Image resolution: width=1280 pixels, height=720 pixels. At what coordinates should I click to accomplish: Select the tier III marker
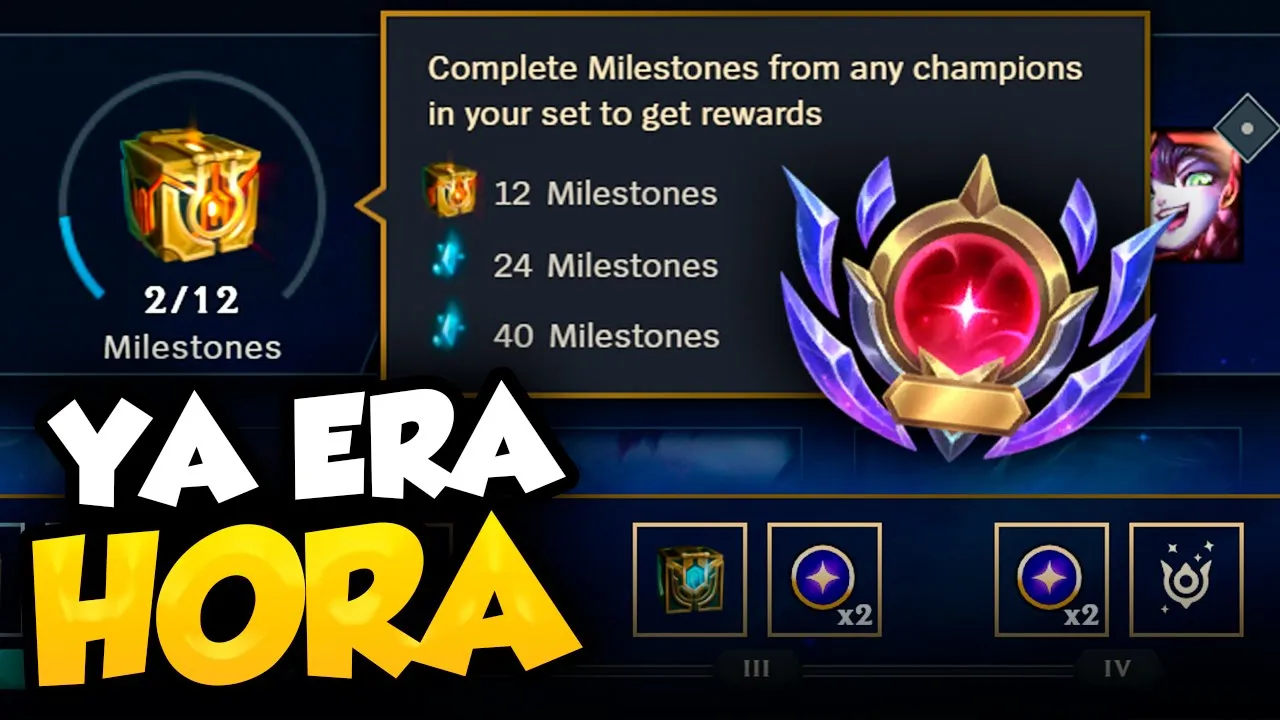757,669
